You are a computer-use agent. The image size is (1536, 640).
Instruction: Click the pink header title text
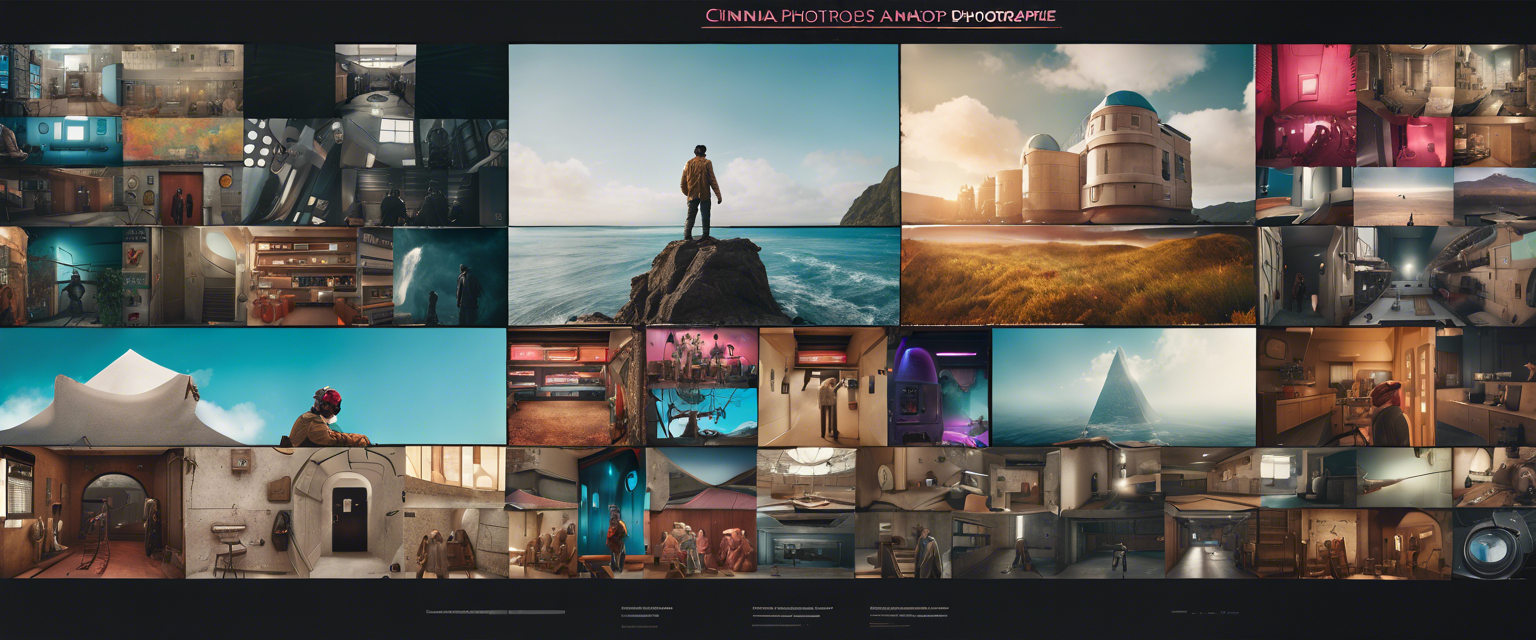click(x=880, y=17)
